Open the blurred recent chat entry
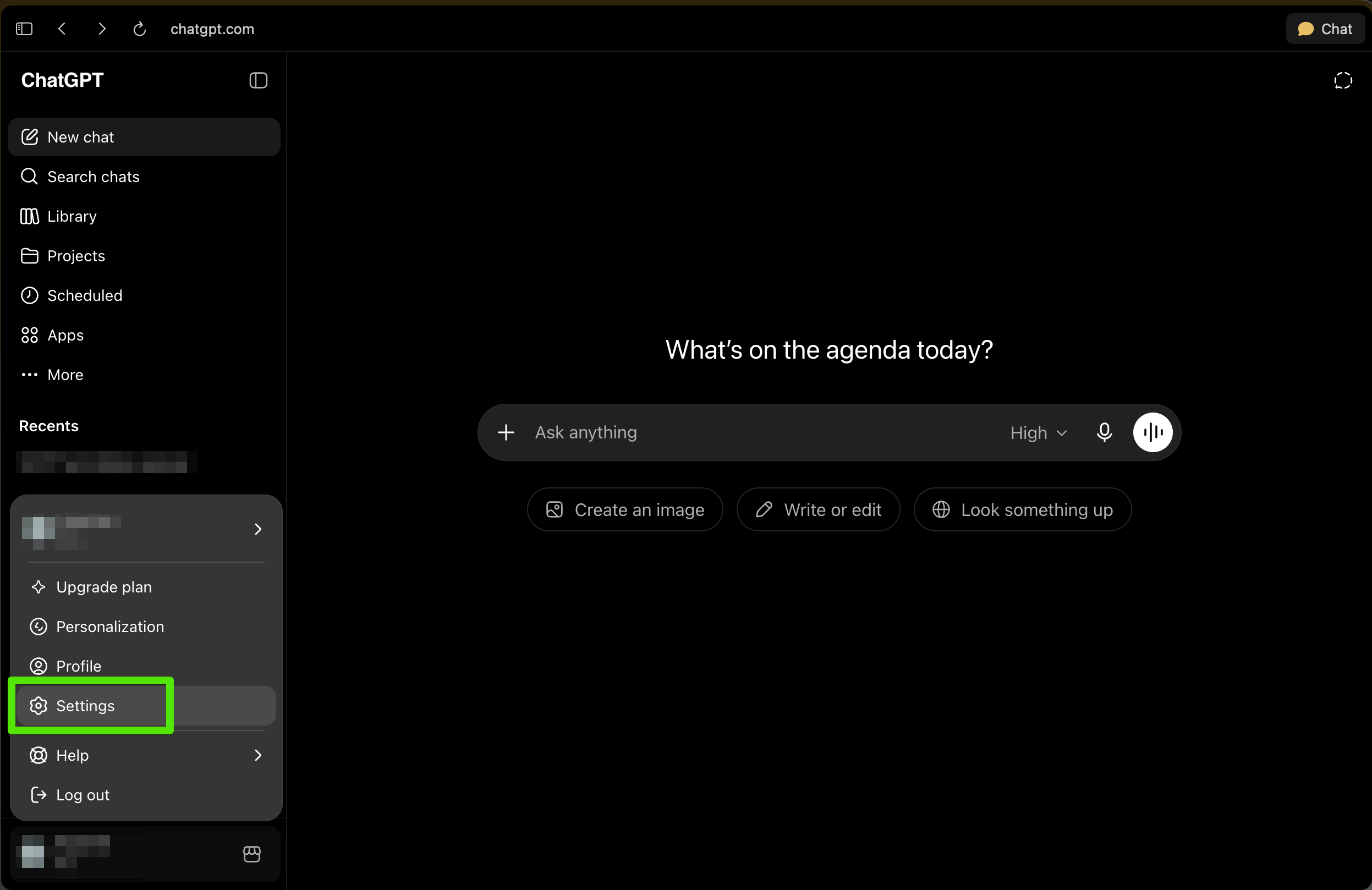The image size is (1372, 890). coord(107,462)
